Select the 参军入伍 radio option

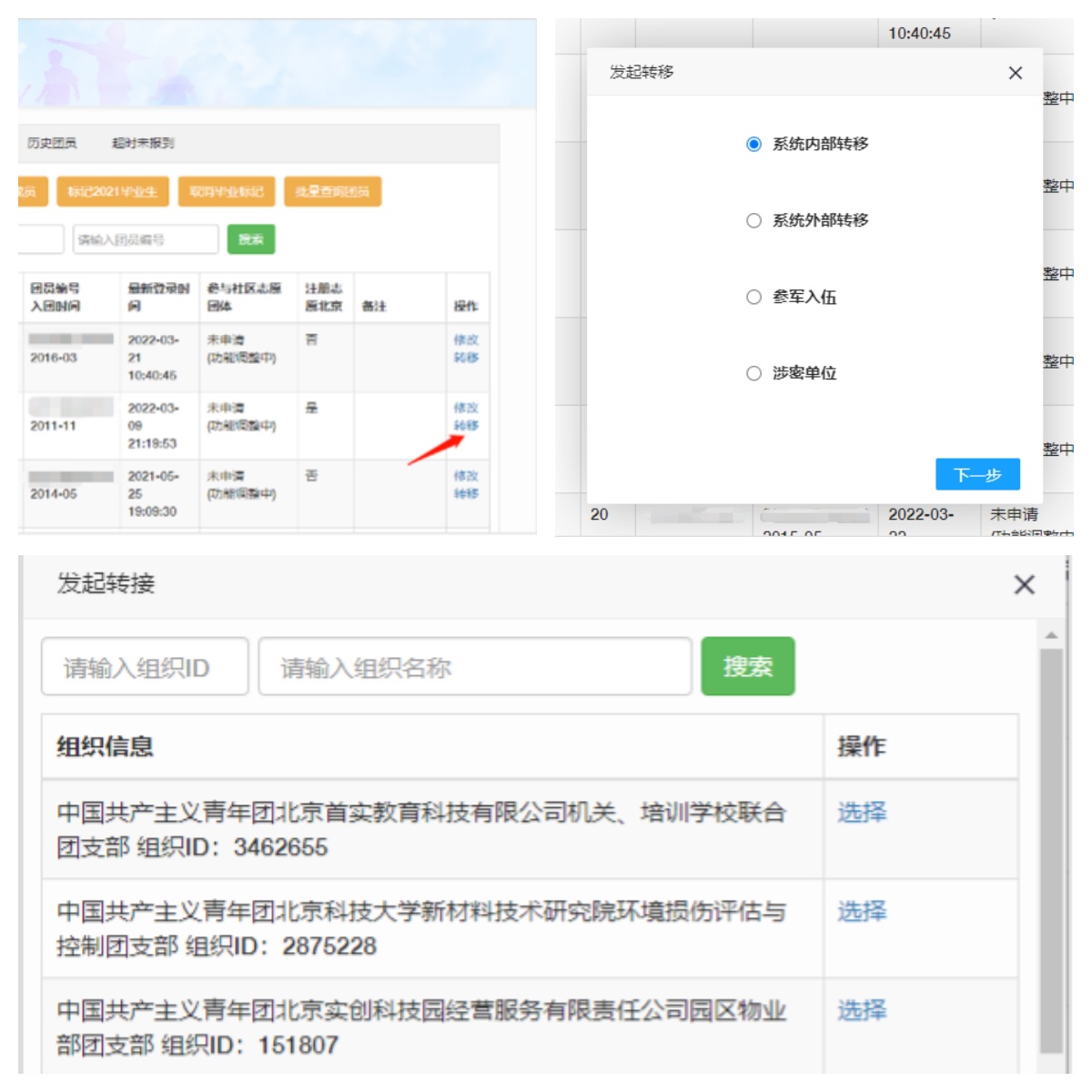click(x=753, y=297)
